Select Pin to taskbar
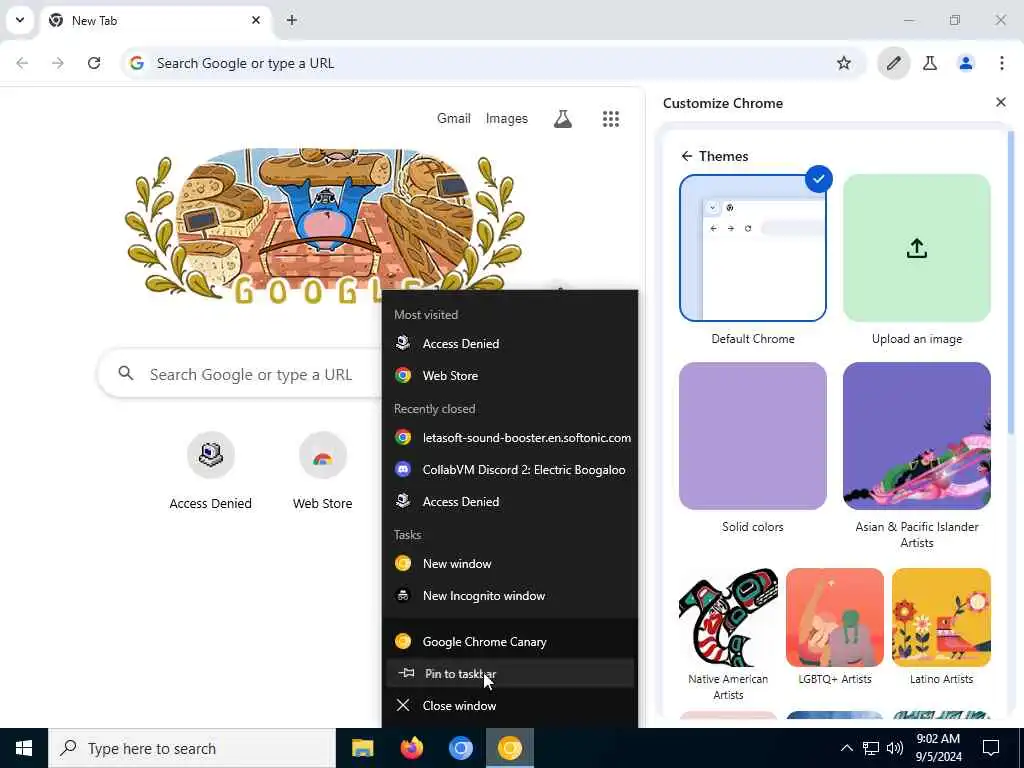Viewport: 1024px width, 768px height. point(509,673)
